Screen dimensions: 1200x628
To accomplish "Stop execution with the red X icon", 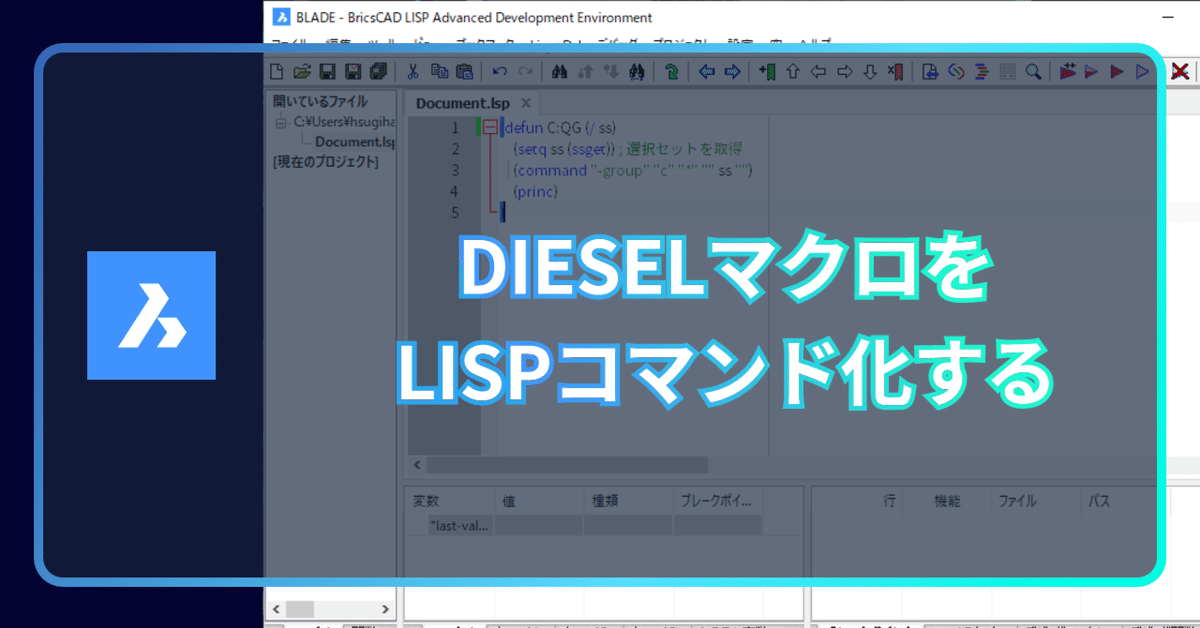I will pyautogui.click(x=1182, y=72).
